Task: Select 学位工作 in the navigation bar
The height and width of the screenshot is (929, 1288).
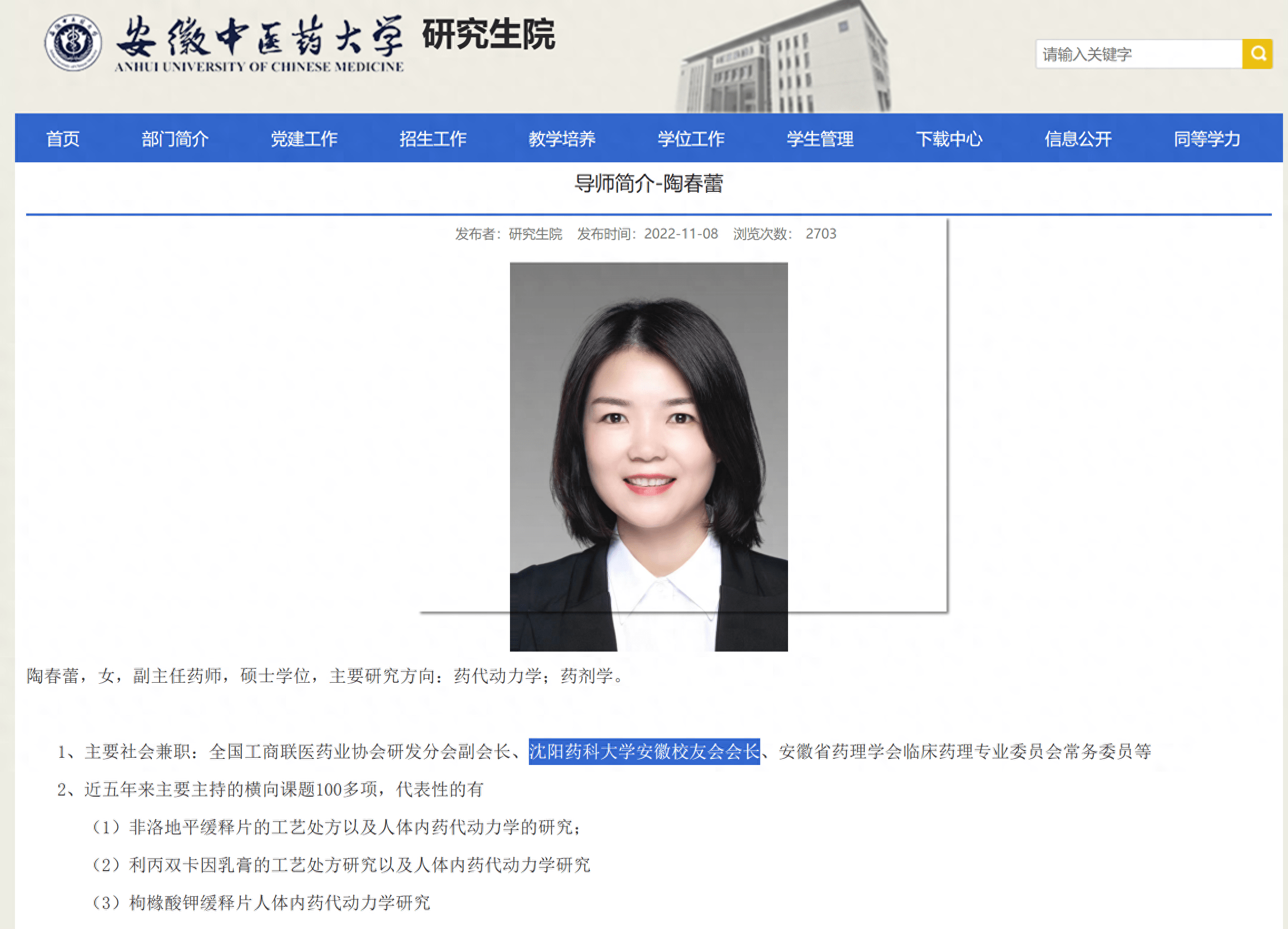Action: pos(691,138)
